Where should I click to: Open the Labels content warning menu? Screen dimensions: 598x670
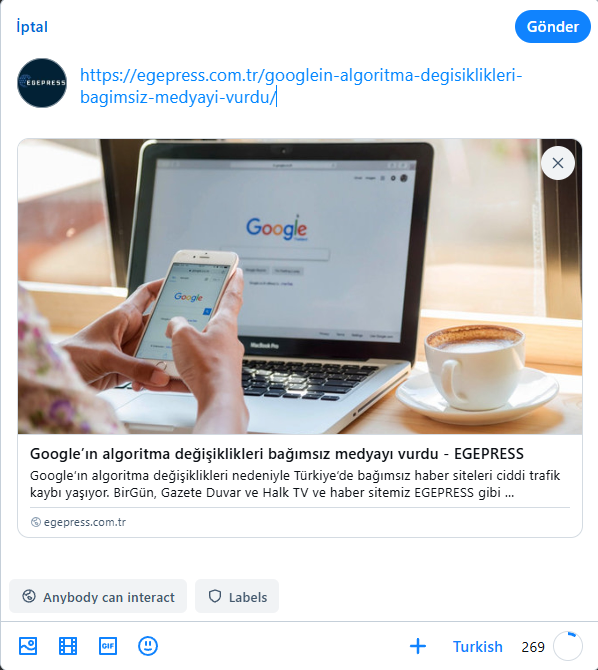point(237,596)
